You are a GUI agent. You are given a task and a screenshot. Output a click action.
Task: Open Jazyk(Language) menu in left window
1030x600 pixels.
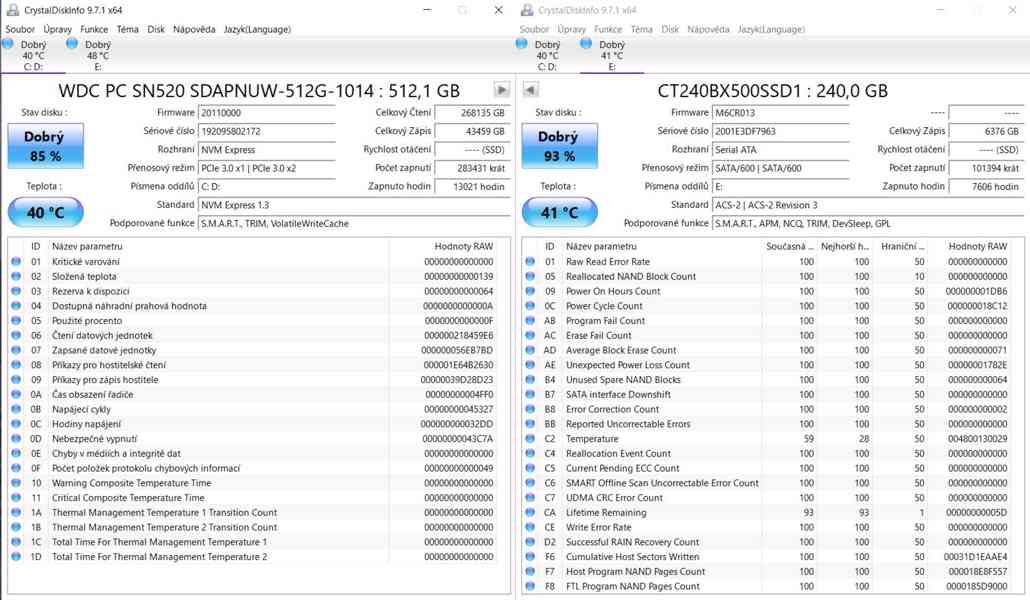coord(257,29)
